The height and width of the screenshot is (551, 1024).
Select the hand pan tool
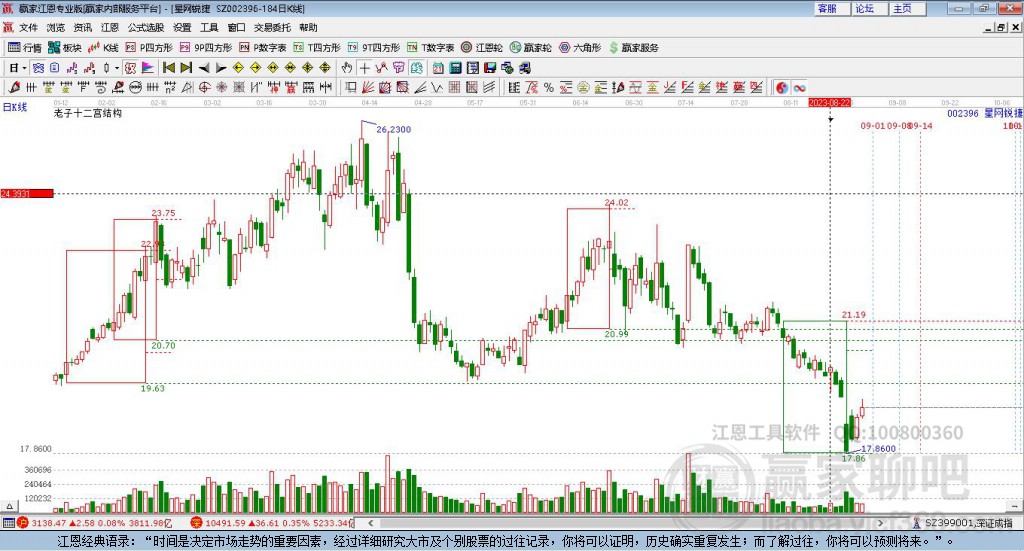click(347, 67)
